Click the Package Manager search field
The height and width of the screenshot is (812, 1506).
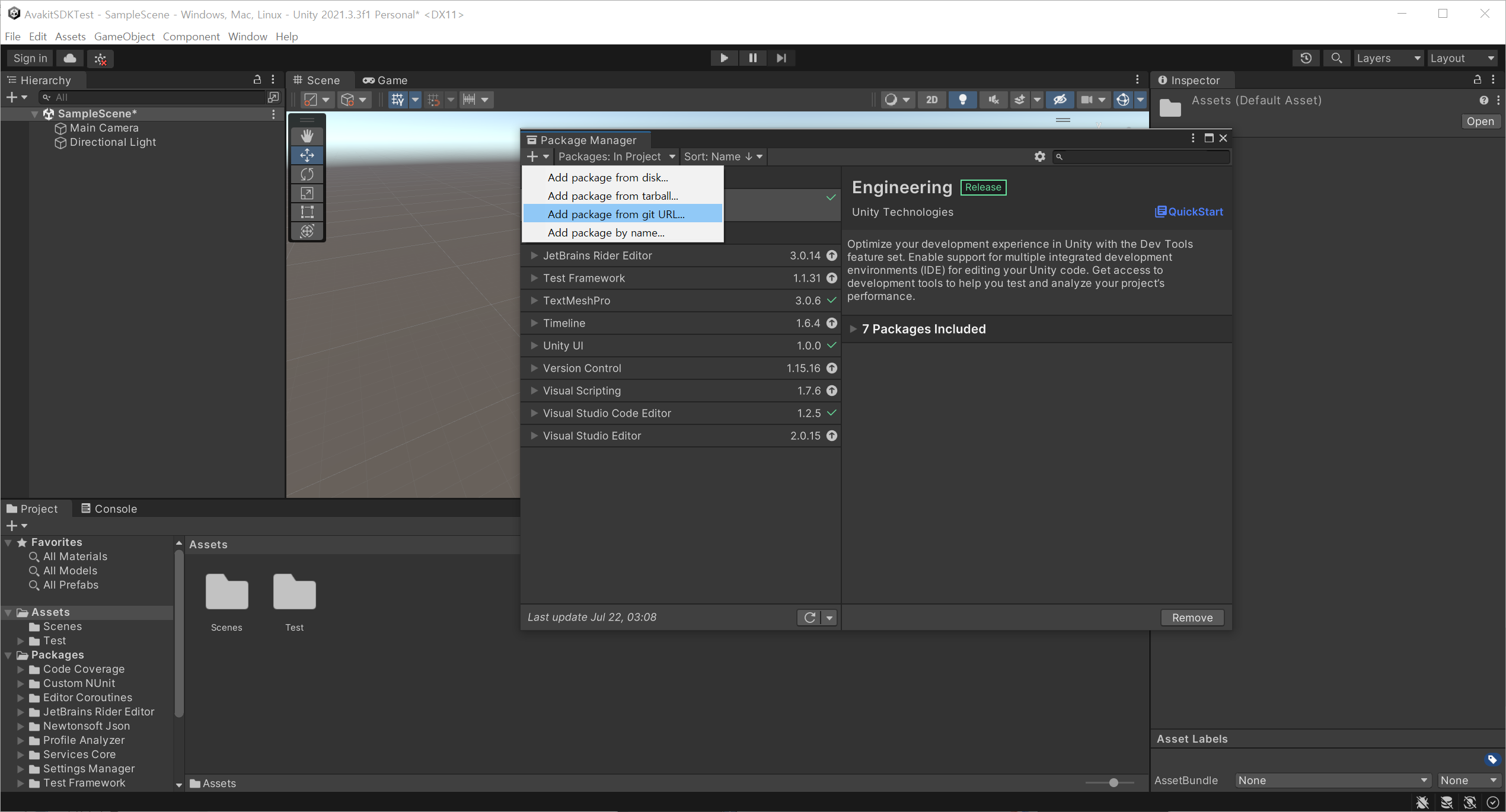pos(1141,156)
